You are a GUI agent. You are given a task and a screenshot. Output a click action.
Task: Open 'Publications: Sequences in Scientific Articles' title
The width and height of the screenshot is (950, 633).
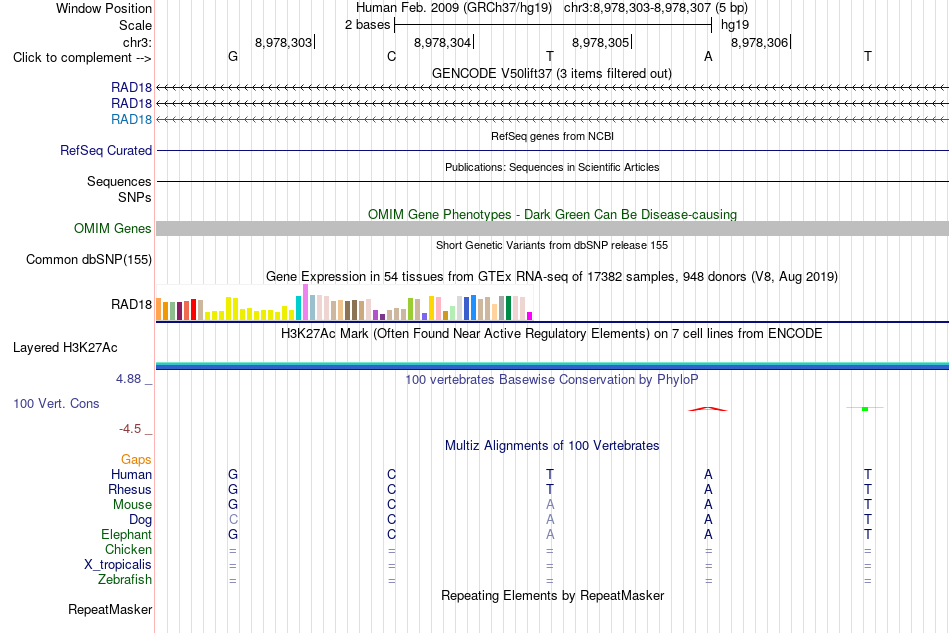coord(552,167)
